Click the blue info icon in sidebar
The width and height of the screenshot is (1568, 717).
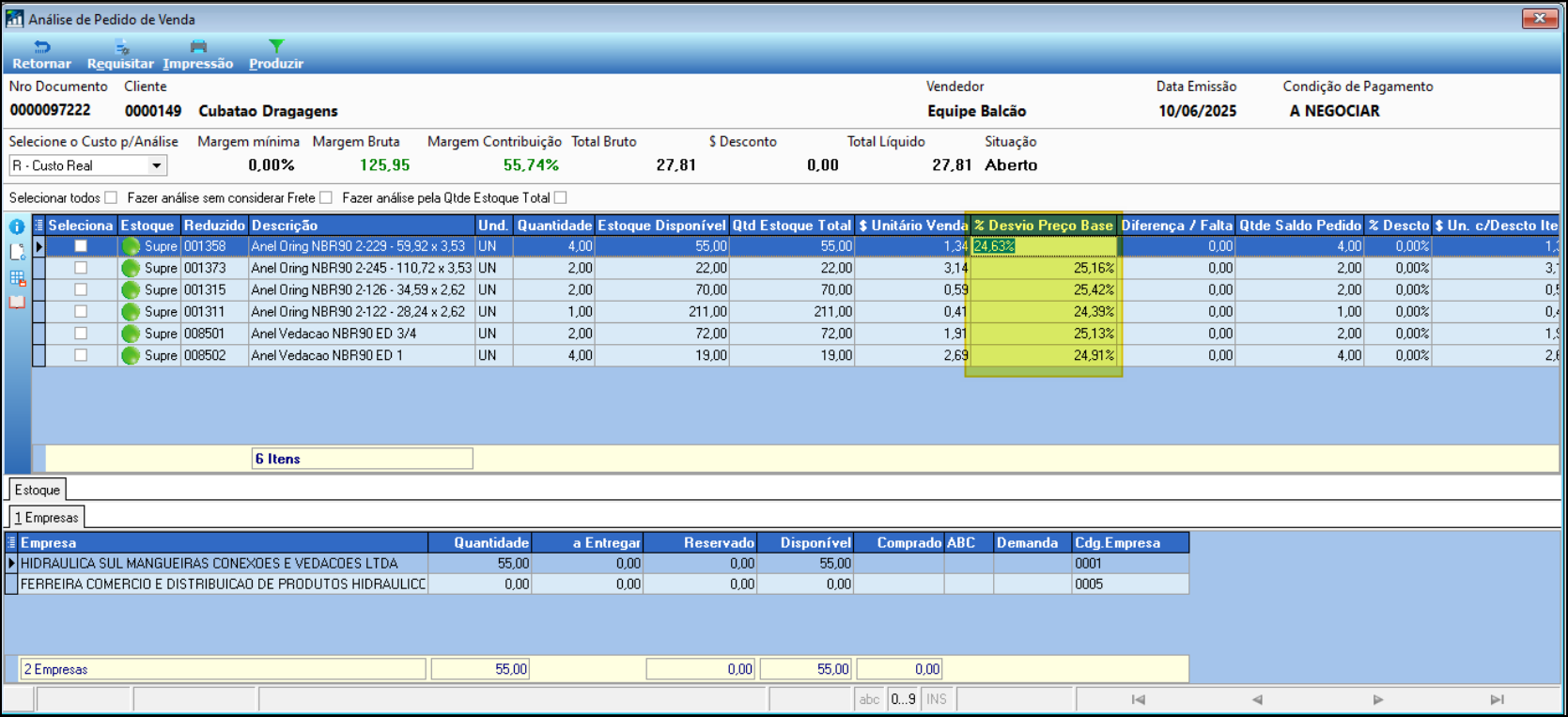tap(17, 226)
